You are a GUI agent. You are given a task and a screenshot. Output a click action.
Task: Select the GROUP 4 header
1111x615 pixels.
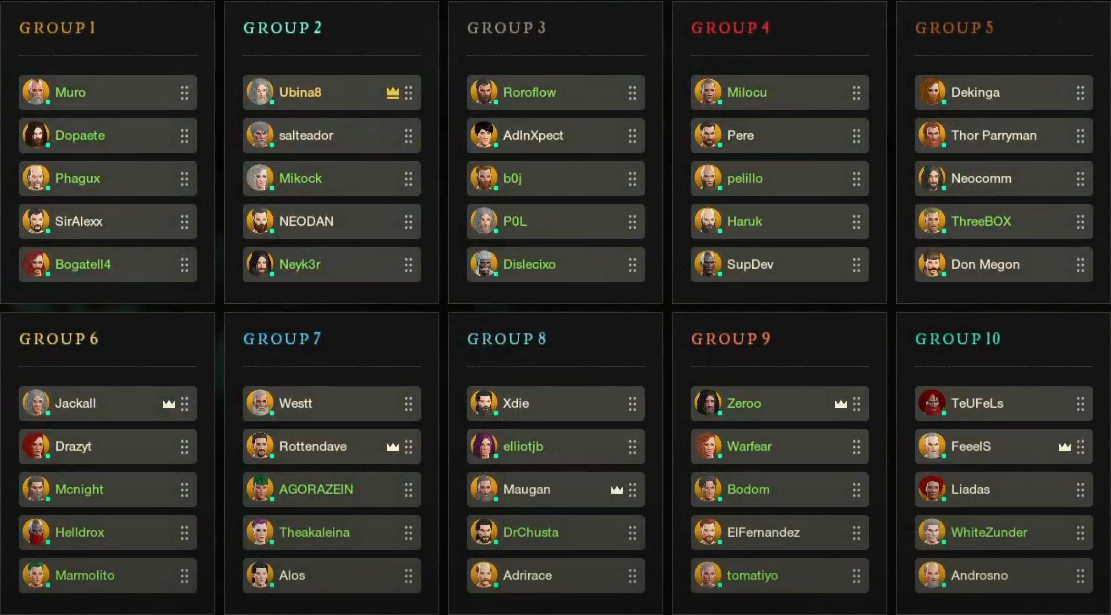pos(730,28)
